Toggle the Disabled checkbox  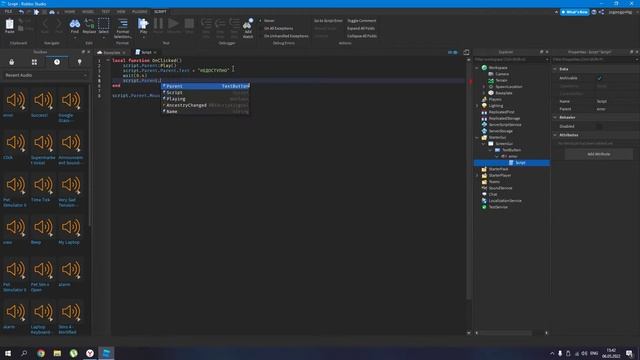click(600, 126)
